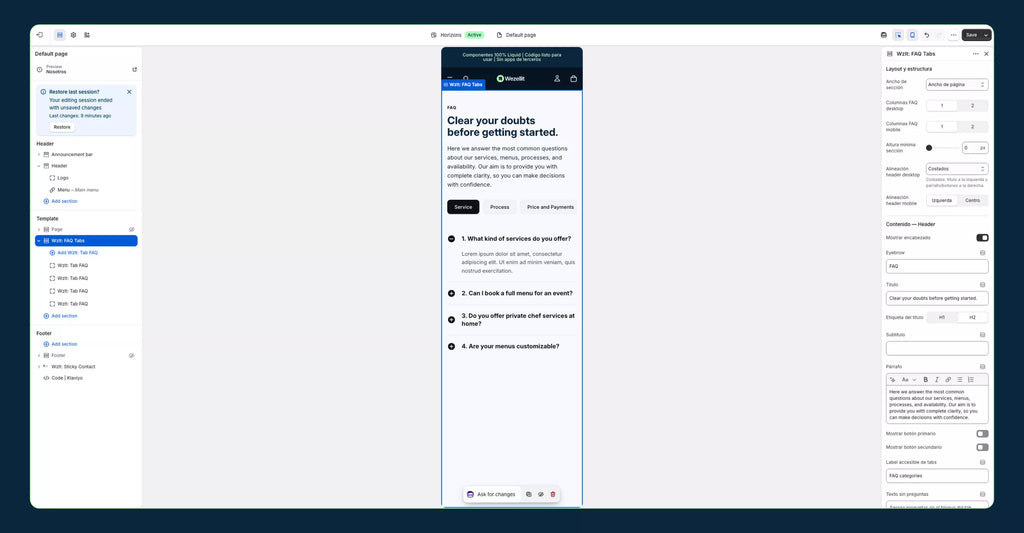Close the W2lt: FAQ Tabs panel

986,54
